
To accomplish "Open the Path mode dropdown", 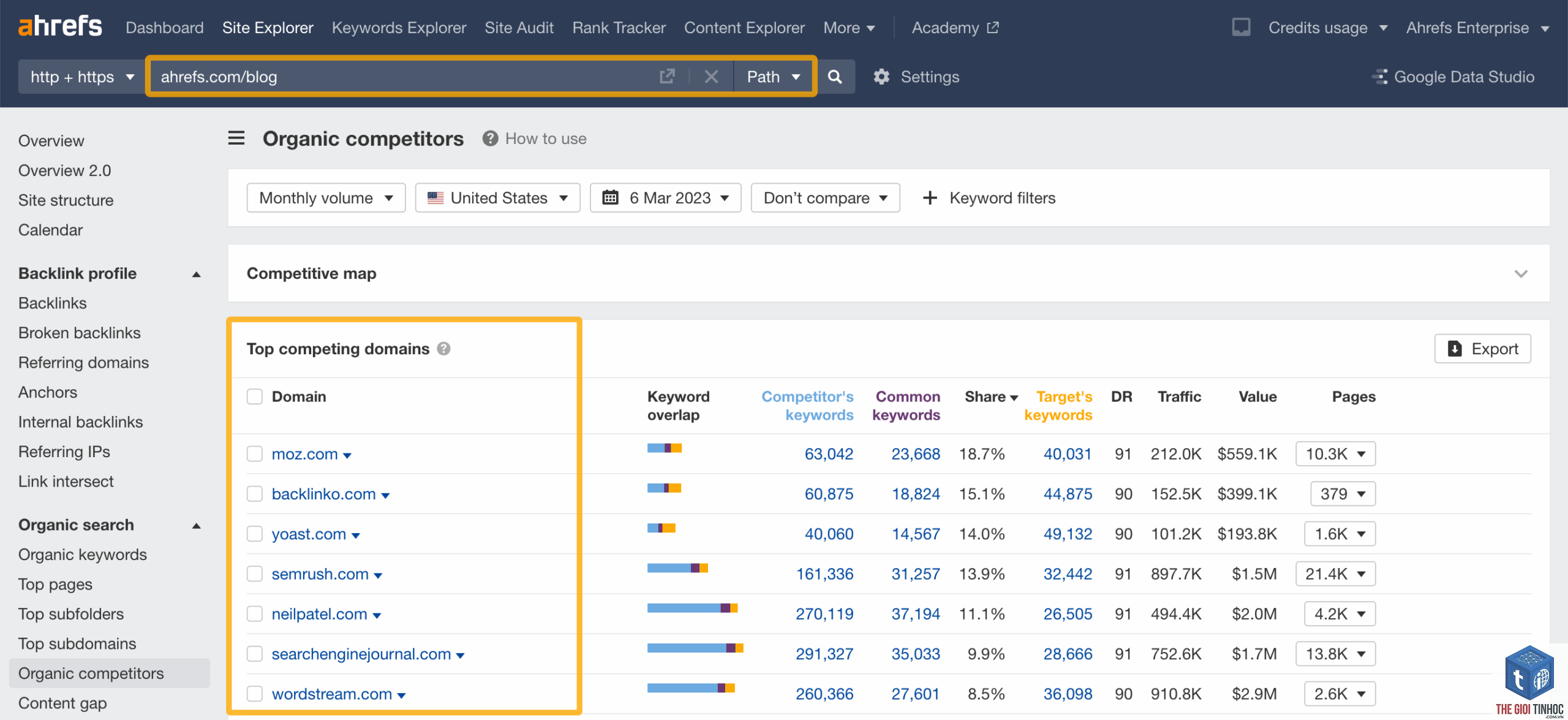I will click(x=774, y=77).
